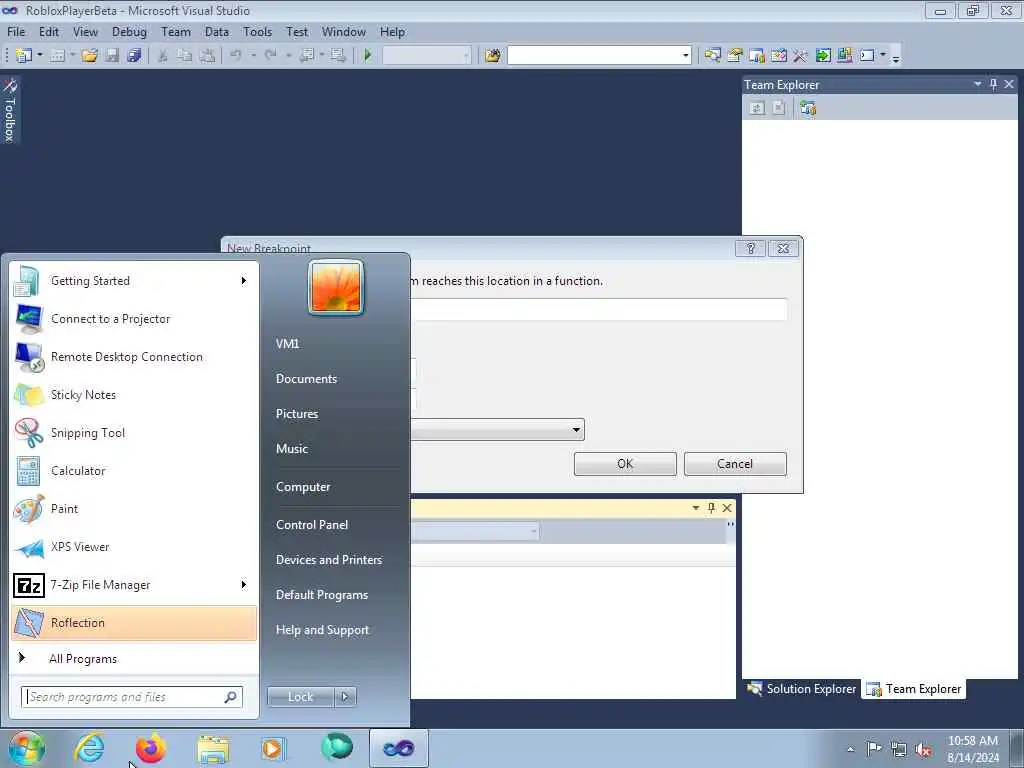The image size is (1024, 768).
Task: Open the Debug menu
Action: point(129,32)
